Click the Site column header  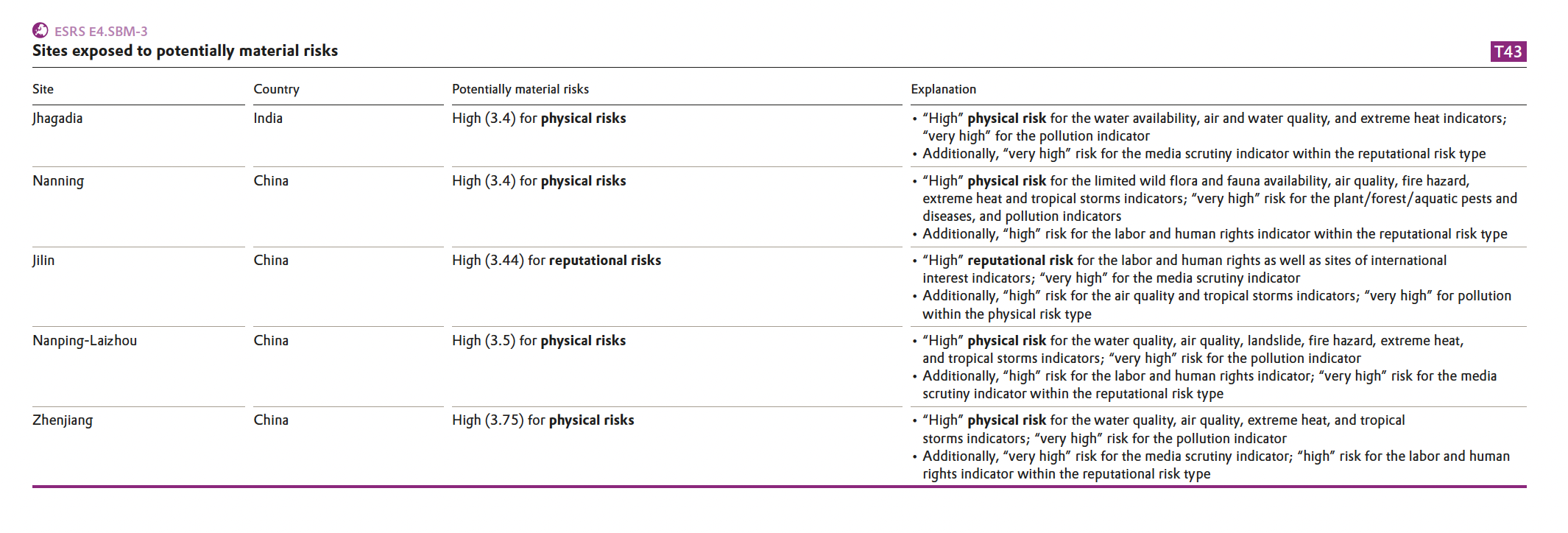pyautogui.click(x=43, y=89)
